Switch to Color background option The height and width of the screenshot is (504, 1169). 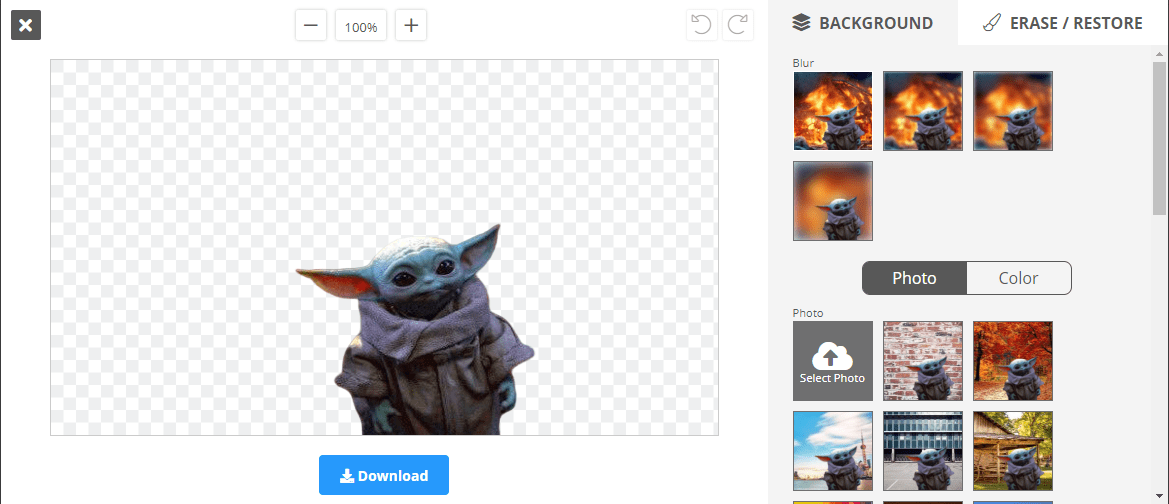[x=1018, y=278]
